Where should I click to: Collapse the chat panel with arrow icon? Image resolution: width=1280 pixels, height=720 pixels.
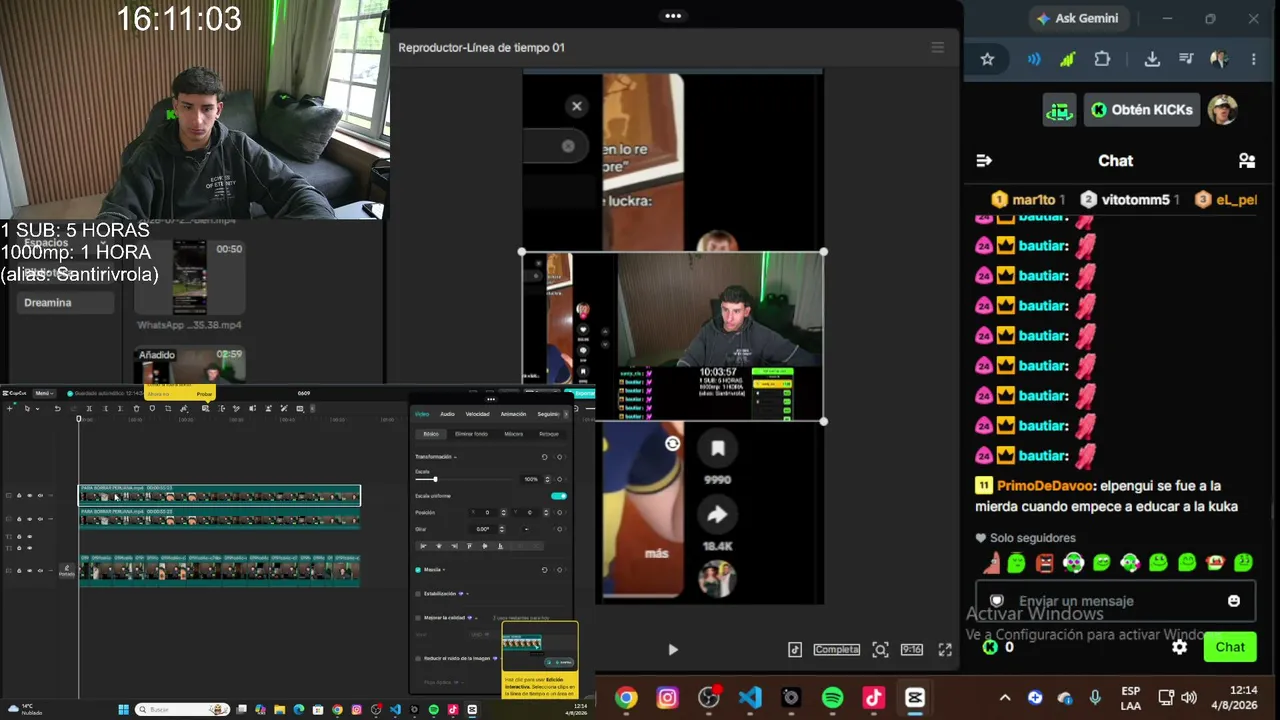coord(984,160)
